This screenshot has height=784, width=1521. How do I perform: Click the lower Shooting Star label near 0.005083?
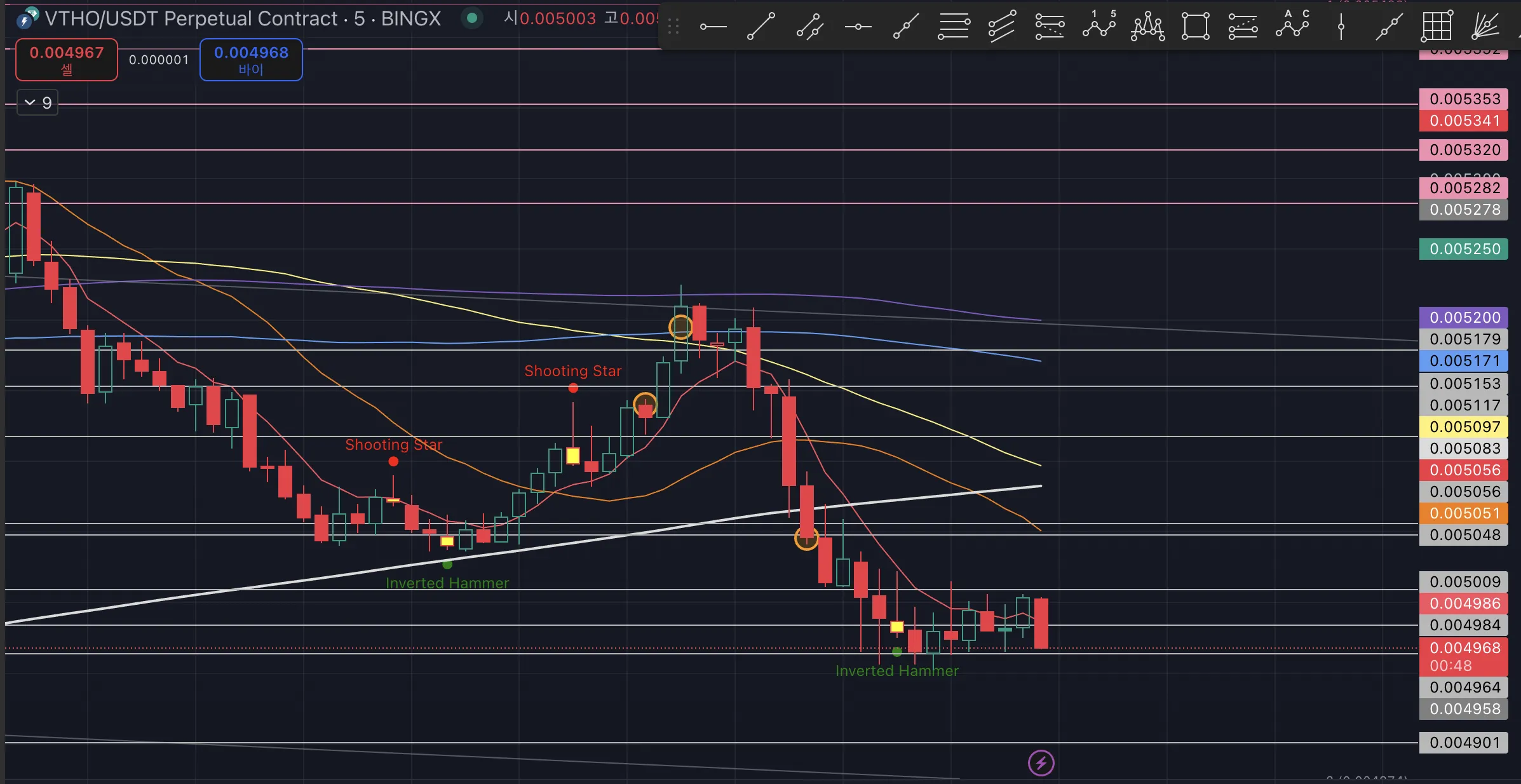(x=393, y=445)
